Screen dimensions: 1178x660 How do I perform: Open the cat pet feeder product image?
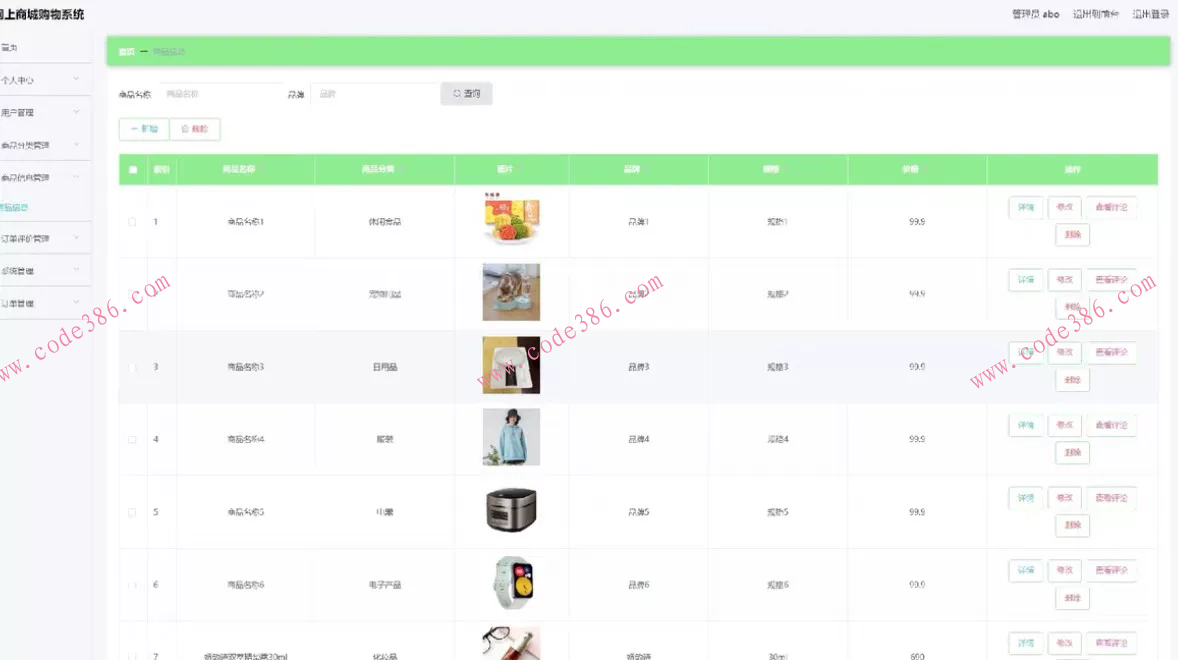511,292
